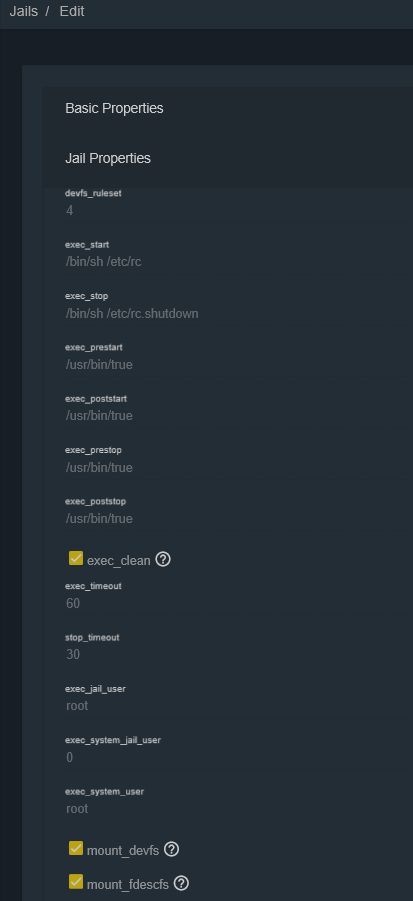
Task: Go to Jails breadcrumb link
Action: tap(24, 11)
